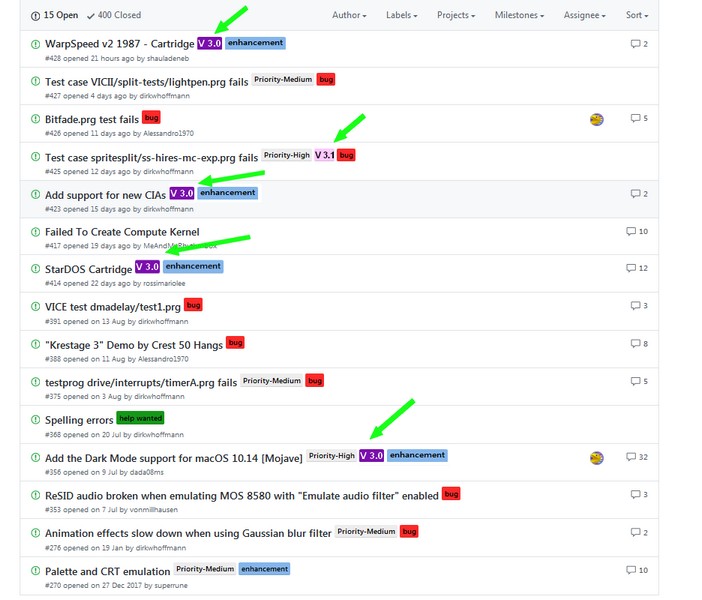702x600 pixels.
Task: Open issue Bitfade.prg test fails
Action: tap(92, 120)
